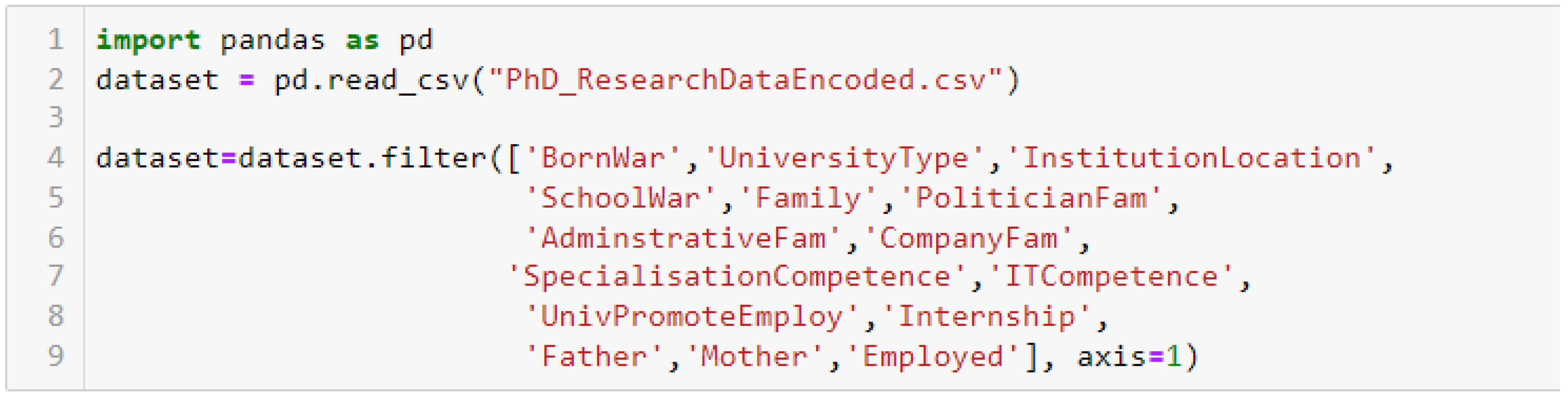The image size is (1568, 396).
Task: Click the 'import' keyword
Action: click(148, 40)
